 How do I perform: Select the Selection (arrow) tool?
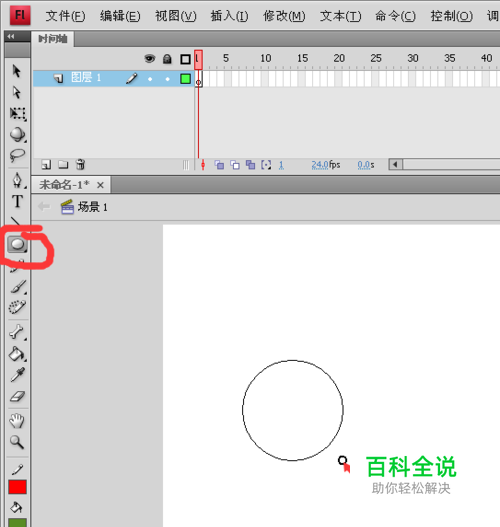(16, 71)
